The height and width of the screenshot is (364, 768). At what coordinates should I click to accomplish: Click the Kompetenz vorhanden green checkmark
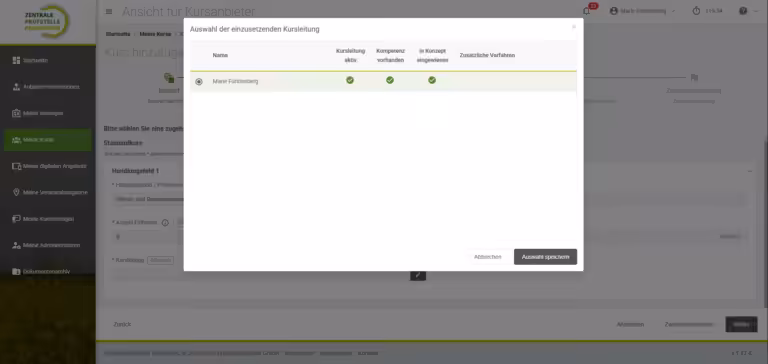coord(390,80)
